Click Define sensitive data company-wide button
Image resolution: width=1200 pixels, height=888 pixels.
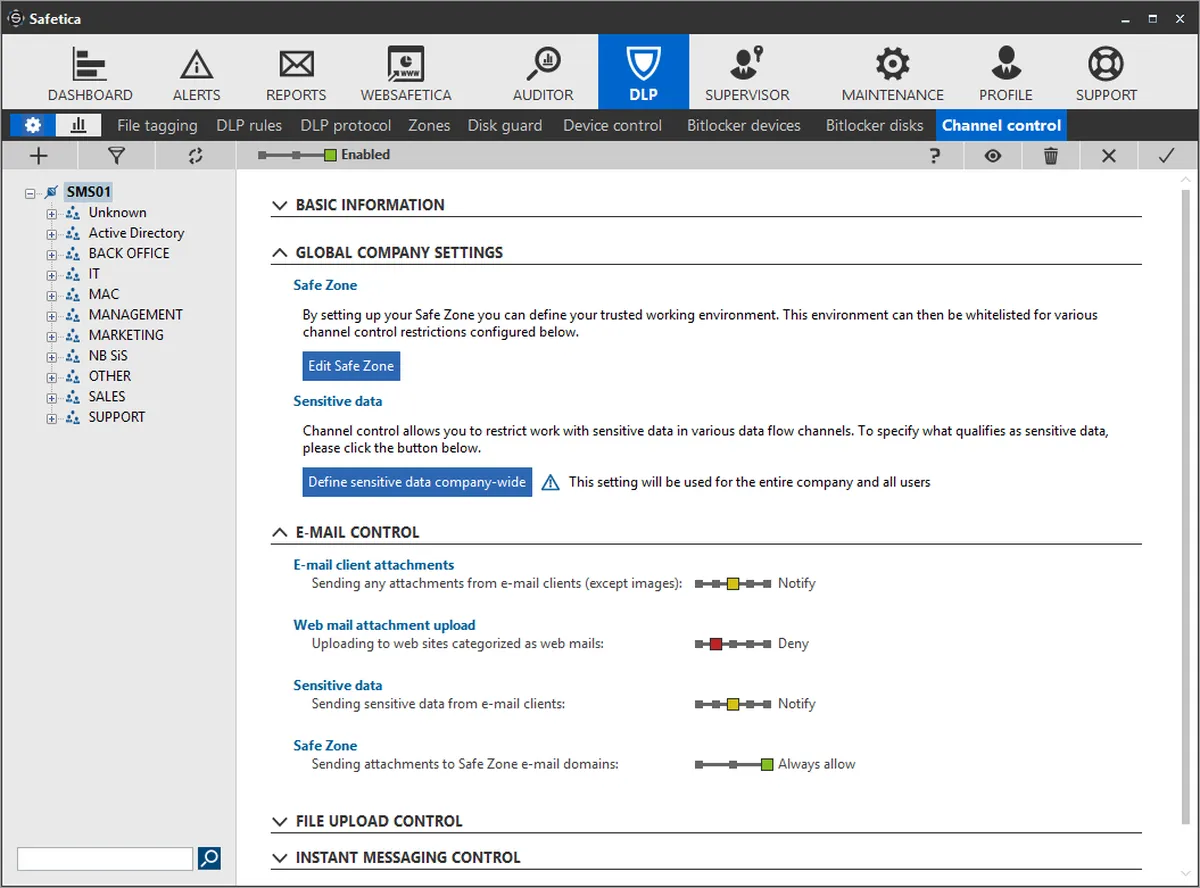coord(417,482)
